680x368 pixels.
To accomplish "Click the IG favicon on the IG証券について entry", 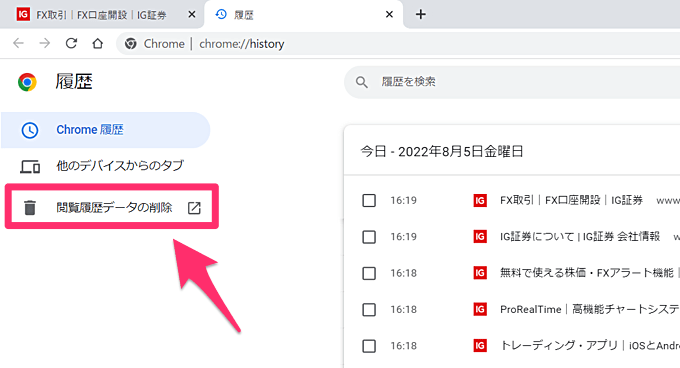I will point(480,237).
